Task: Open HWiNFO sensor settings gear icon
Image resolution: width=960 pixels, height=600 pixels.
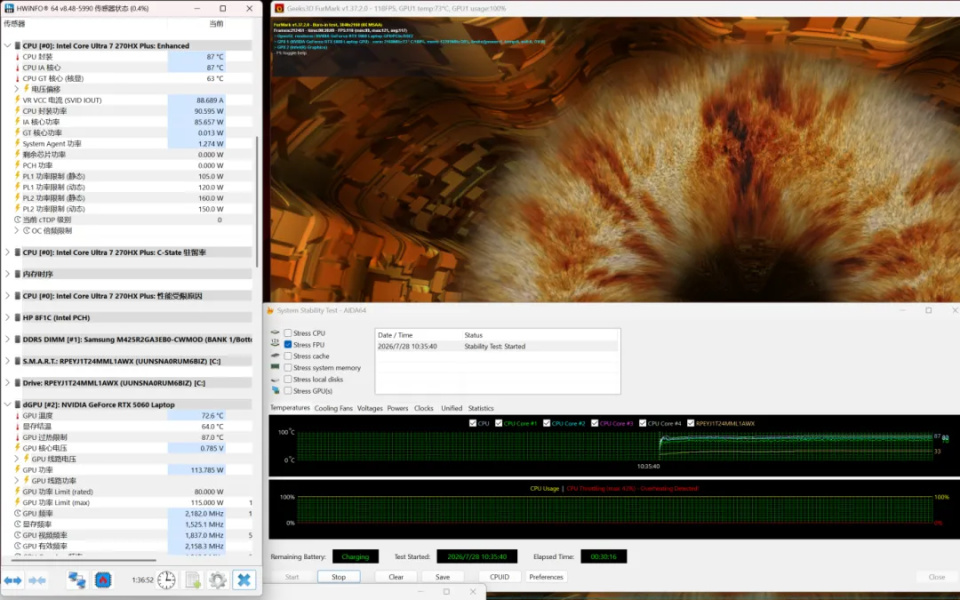Action: pyautogui.click(x=218, y=580)
